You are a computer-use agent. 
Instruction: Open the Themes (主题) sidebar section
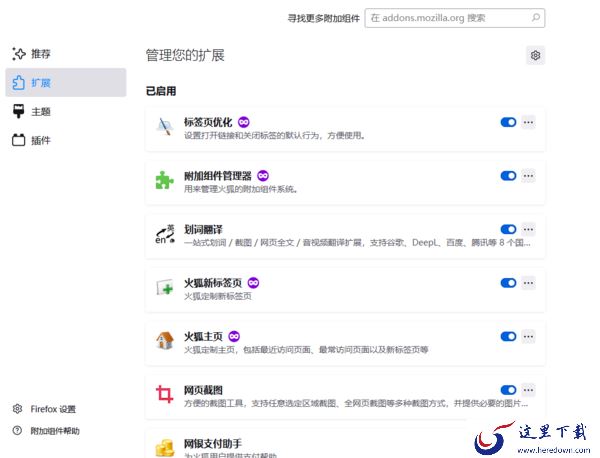point(65,111)
